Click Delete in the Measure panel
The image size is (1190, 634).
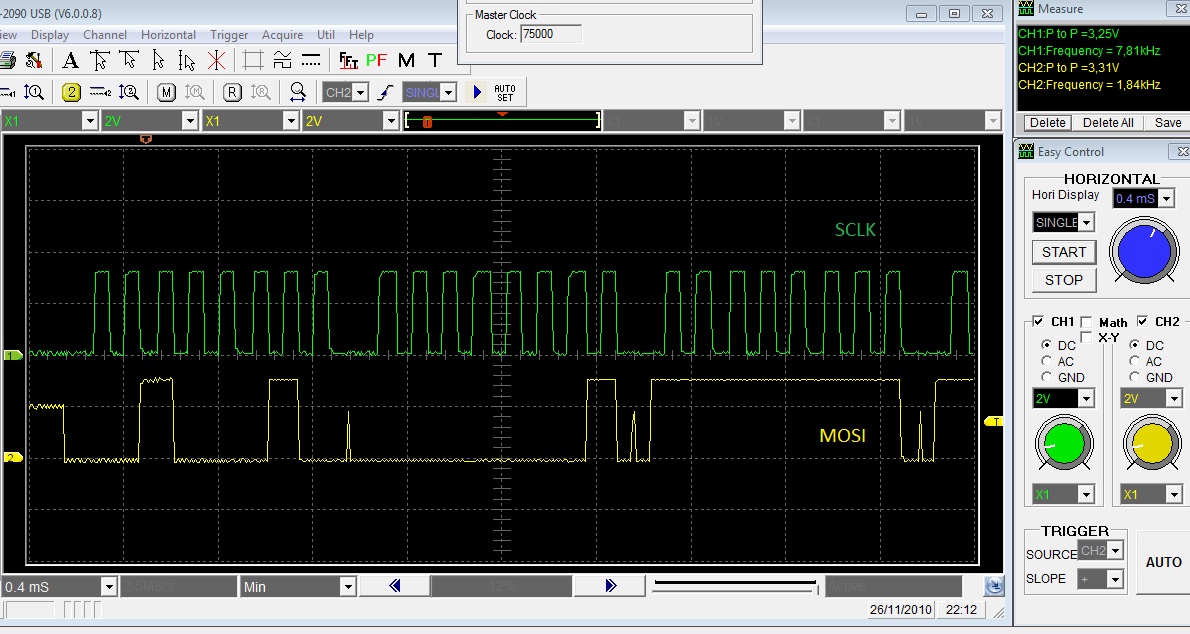click(1047, 123)
